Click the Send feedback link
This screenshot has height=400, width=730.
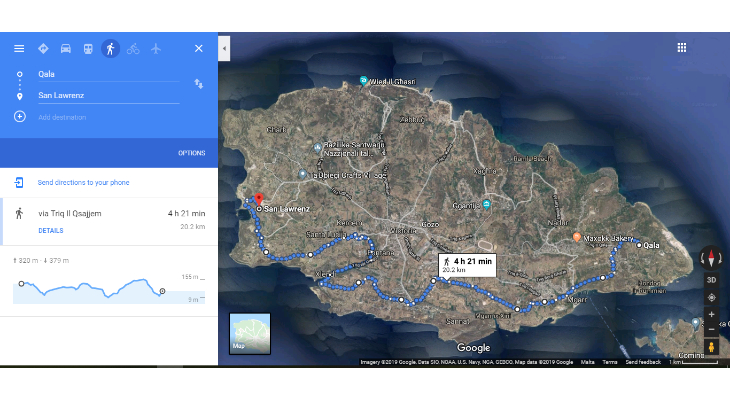(643, 362)
